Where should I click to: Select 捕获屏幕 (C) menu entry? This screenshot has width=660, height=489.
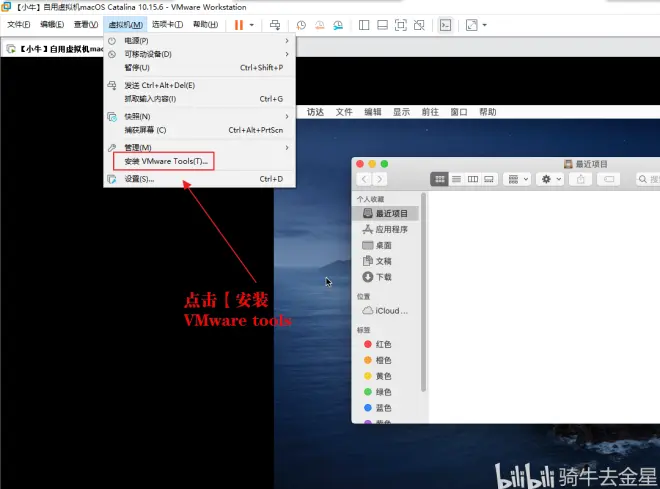click(x=200, y=130)
